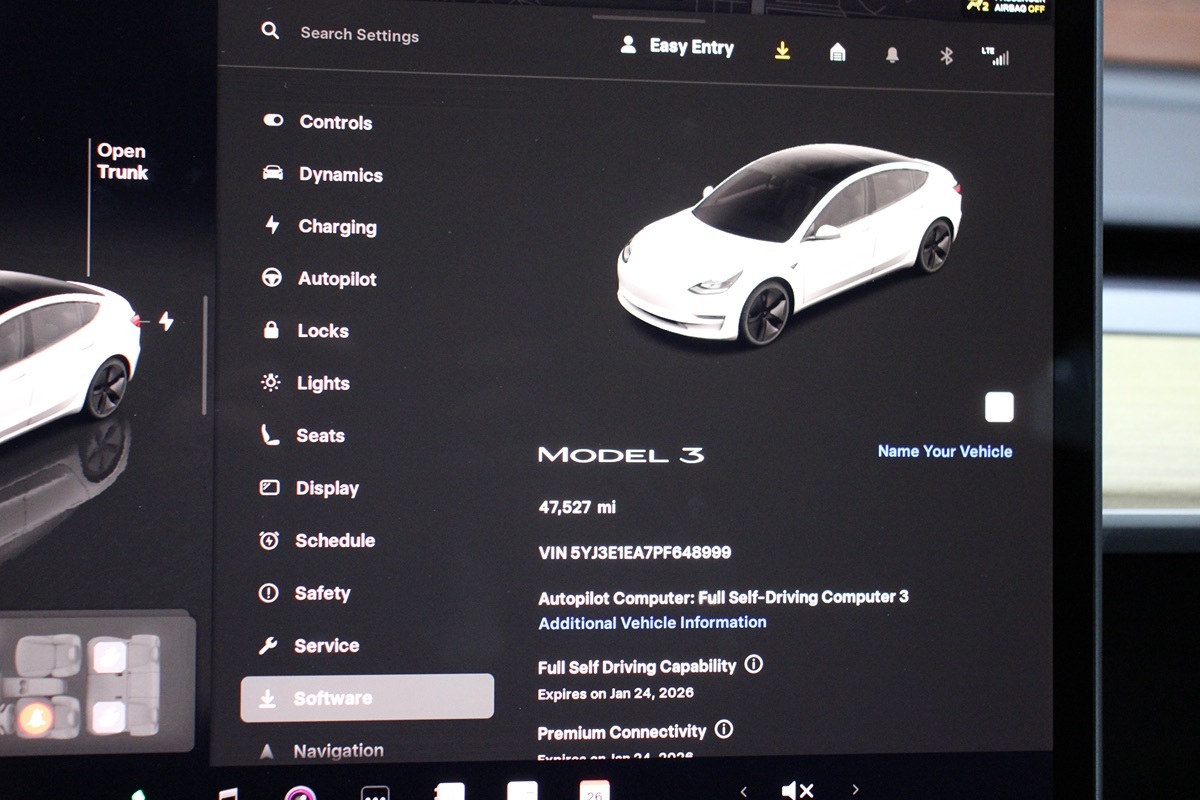
Task: Select Charging in the settings sidebar
Action: pos(337,227)
